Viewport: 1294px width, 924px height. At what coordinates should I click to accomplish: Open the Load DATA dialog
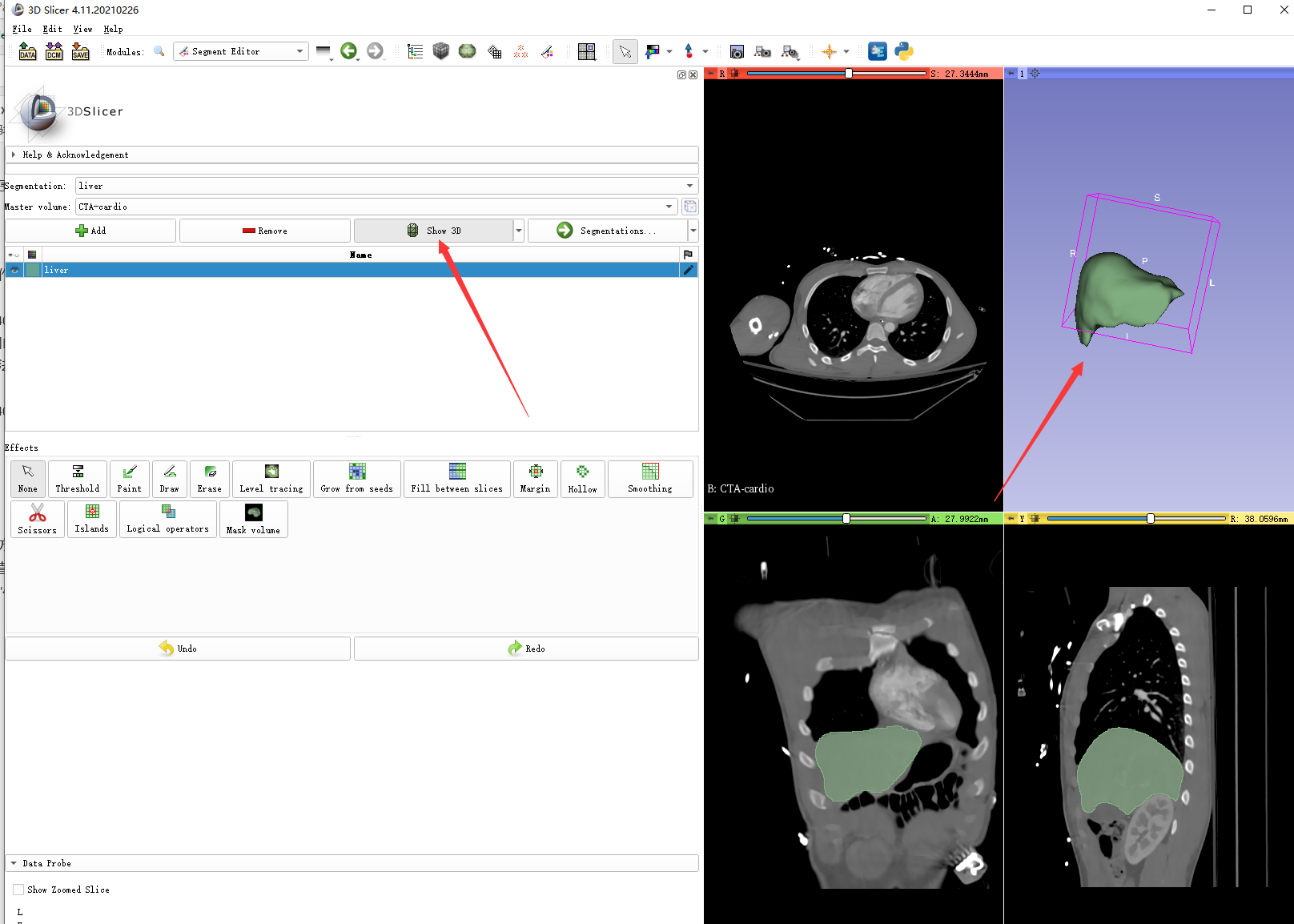tap(27, 50)
